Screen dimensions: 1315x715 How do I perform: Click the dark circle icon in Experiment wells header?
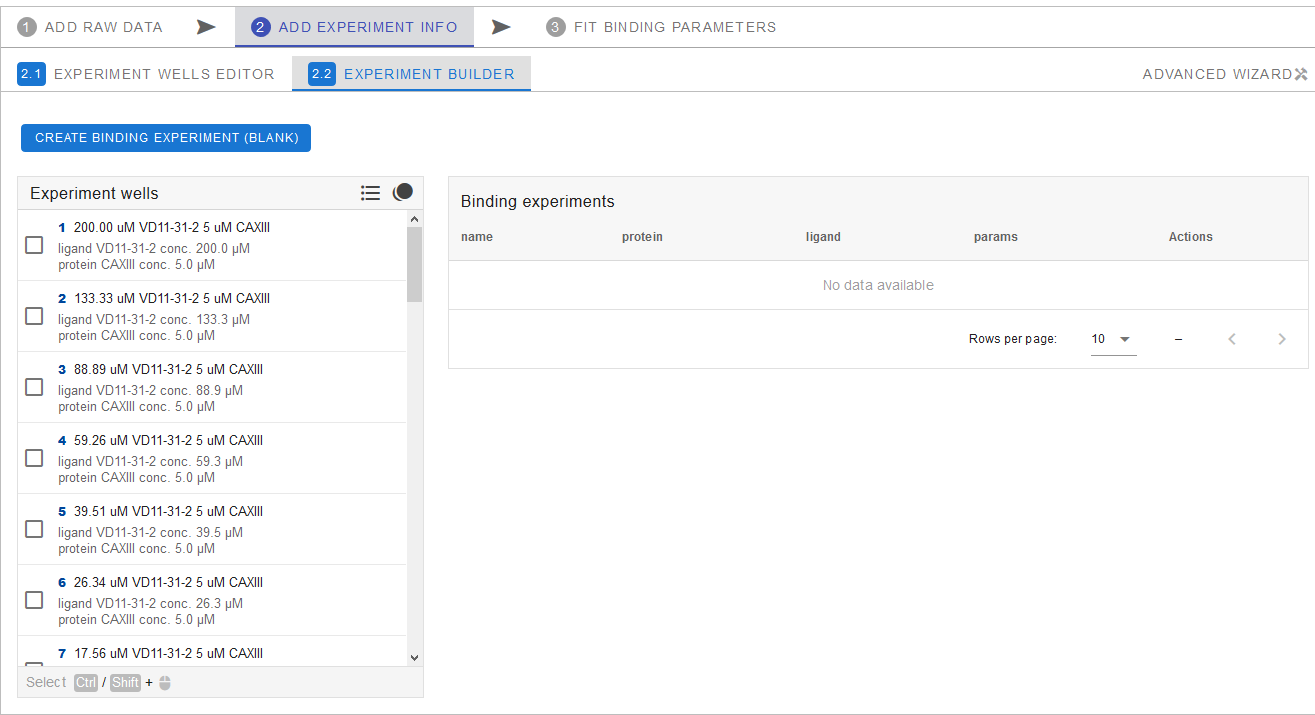pyautogui.click(x=402, y=192)
